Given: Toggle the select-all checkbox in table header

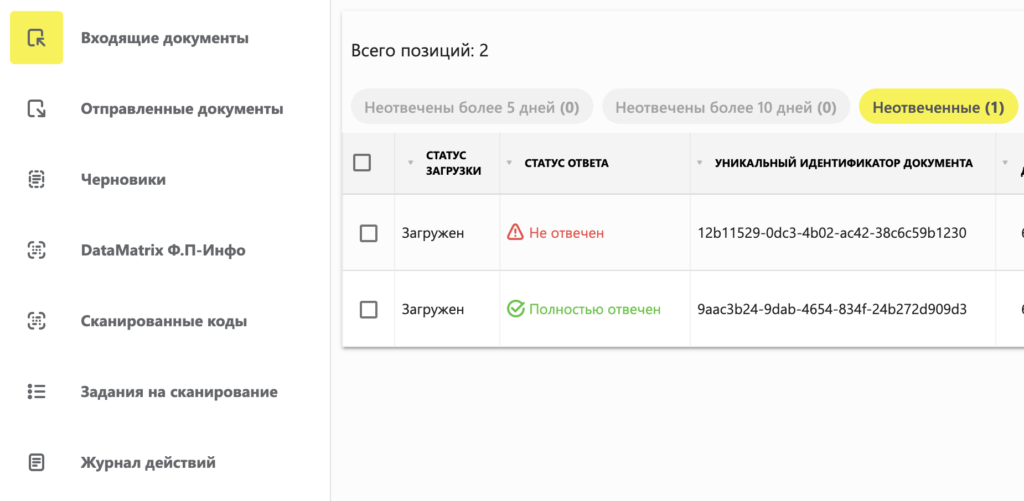Looking at the screenshot, I should click(x=362, y=163).
